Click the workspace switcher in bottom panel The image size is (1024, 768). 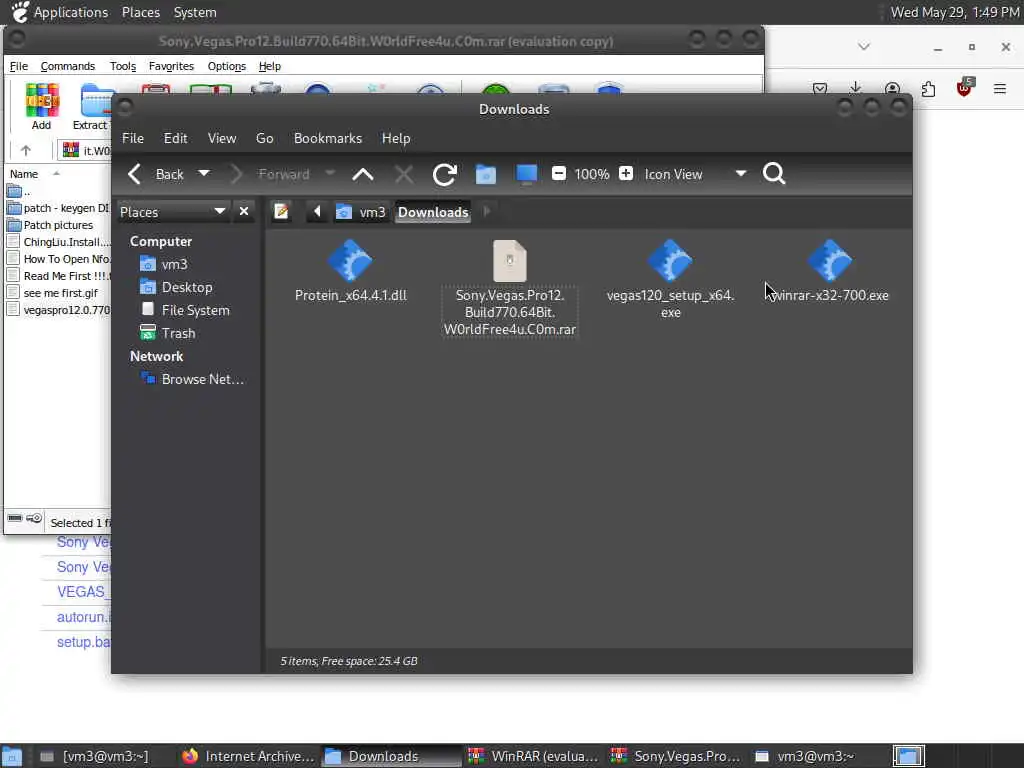pyautogui.click(x=908, y=756)
